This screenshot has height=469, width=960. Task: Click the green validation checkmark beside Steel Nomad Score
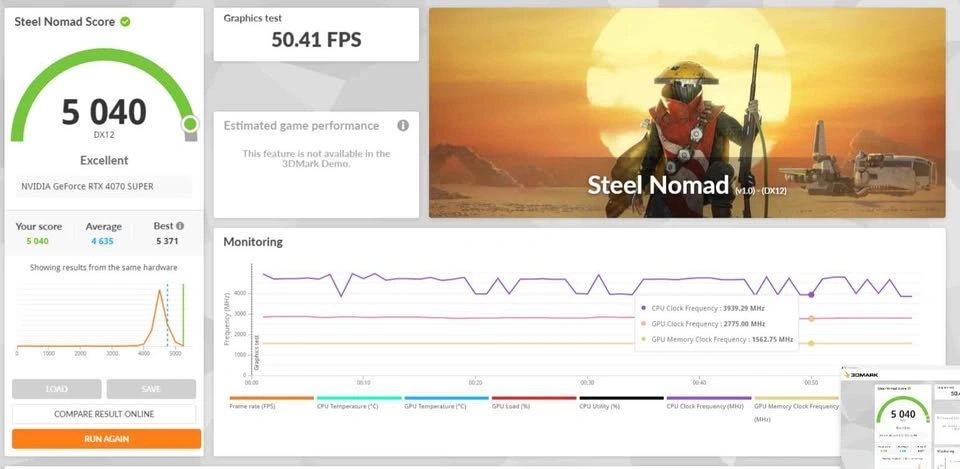(x=125, y=21)
